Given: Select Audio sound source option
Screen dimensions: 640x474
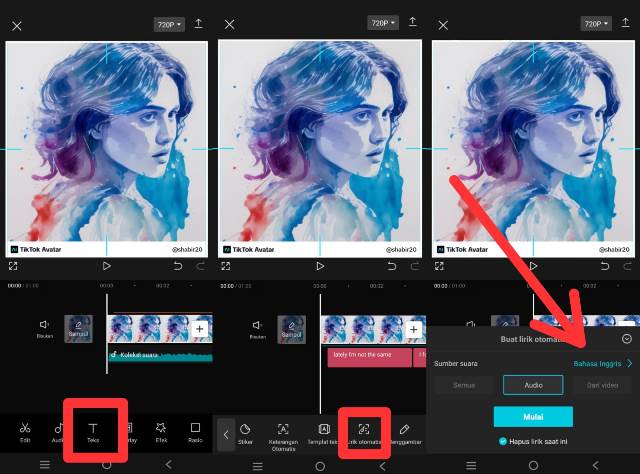Looking at the screenshot, I should click(533, 385).
